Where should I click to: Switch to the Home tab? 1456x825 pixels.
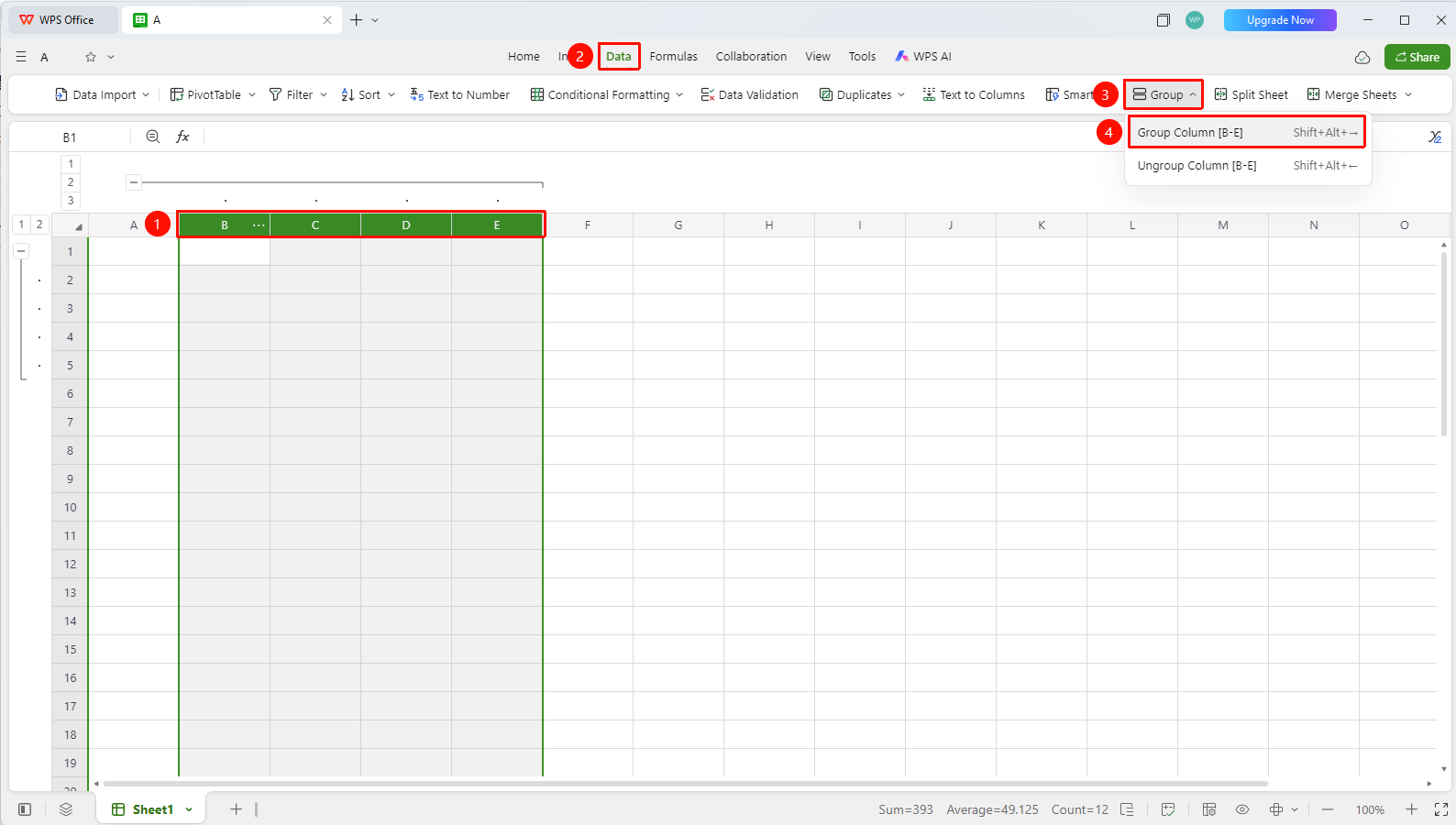[524, 57]
